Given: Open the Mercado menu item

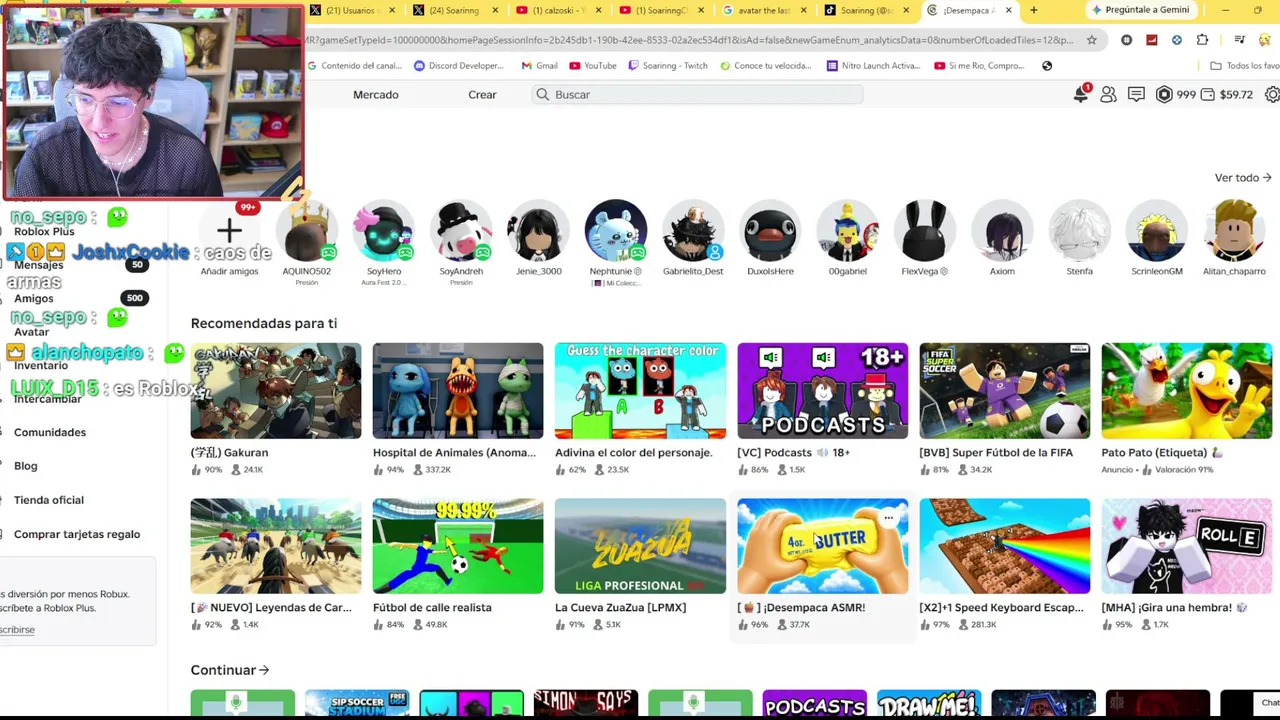Looking at the screenshot, I should click(x=376, y=94).
